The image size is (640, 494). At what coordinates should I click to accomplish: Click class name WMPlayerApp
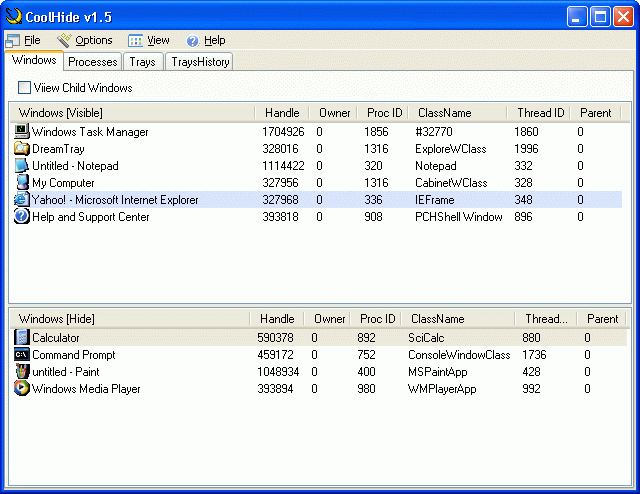tap(442, 389)
